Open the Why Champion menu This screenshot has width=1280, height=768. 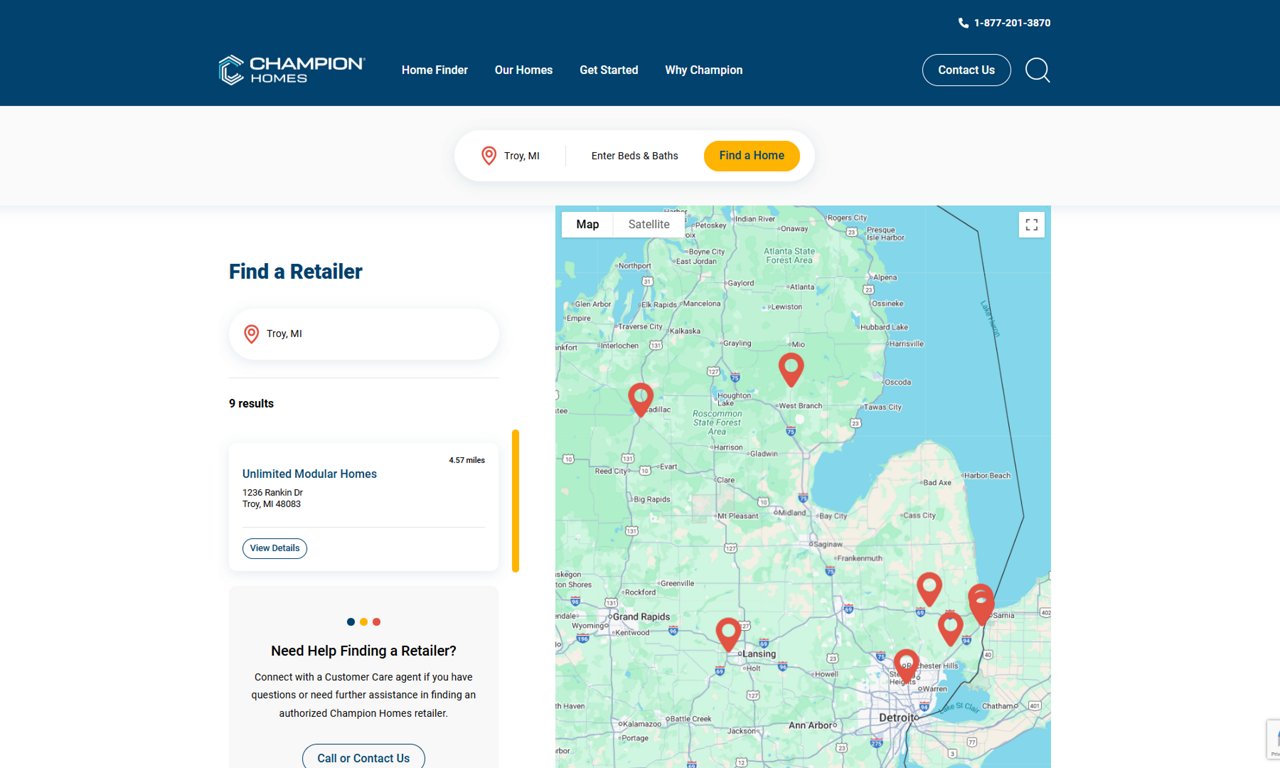[x=703, y=70]
